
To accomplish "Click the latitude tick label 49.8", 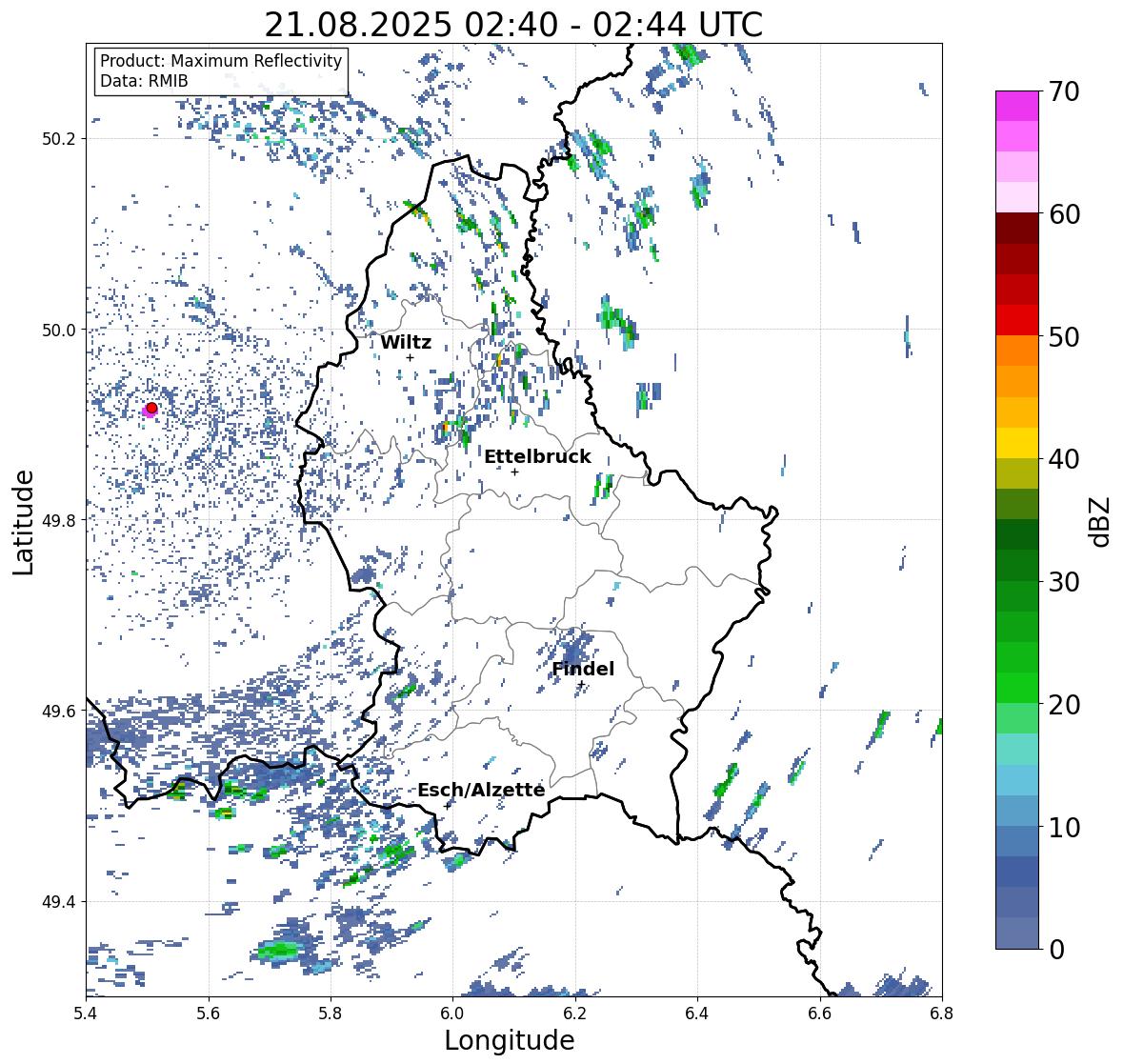I will click(x=59, y=520).
